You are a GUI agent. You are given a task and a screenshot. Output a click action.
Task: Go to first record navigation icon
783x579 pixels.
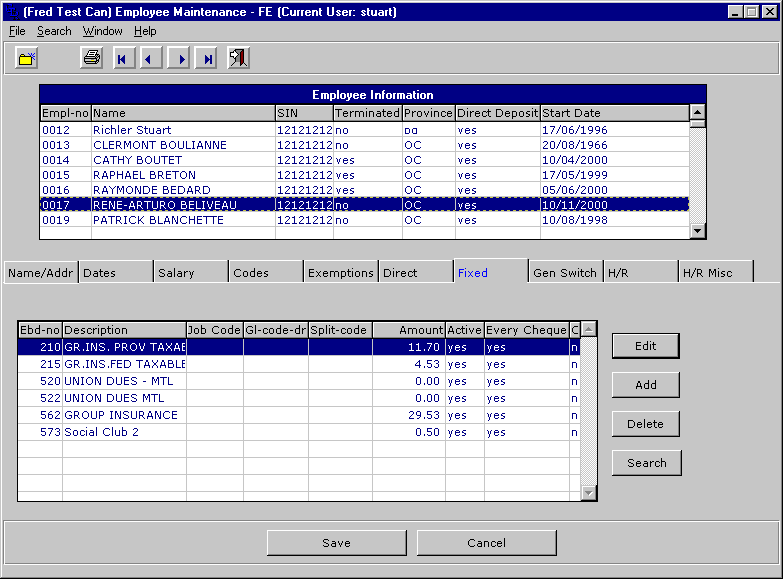click(x=122, y=58)
